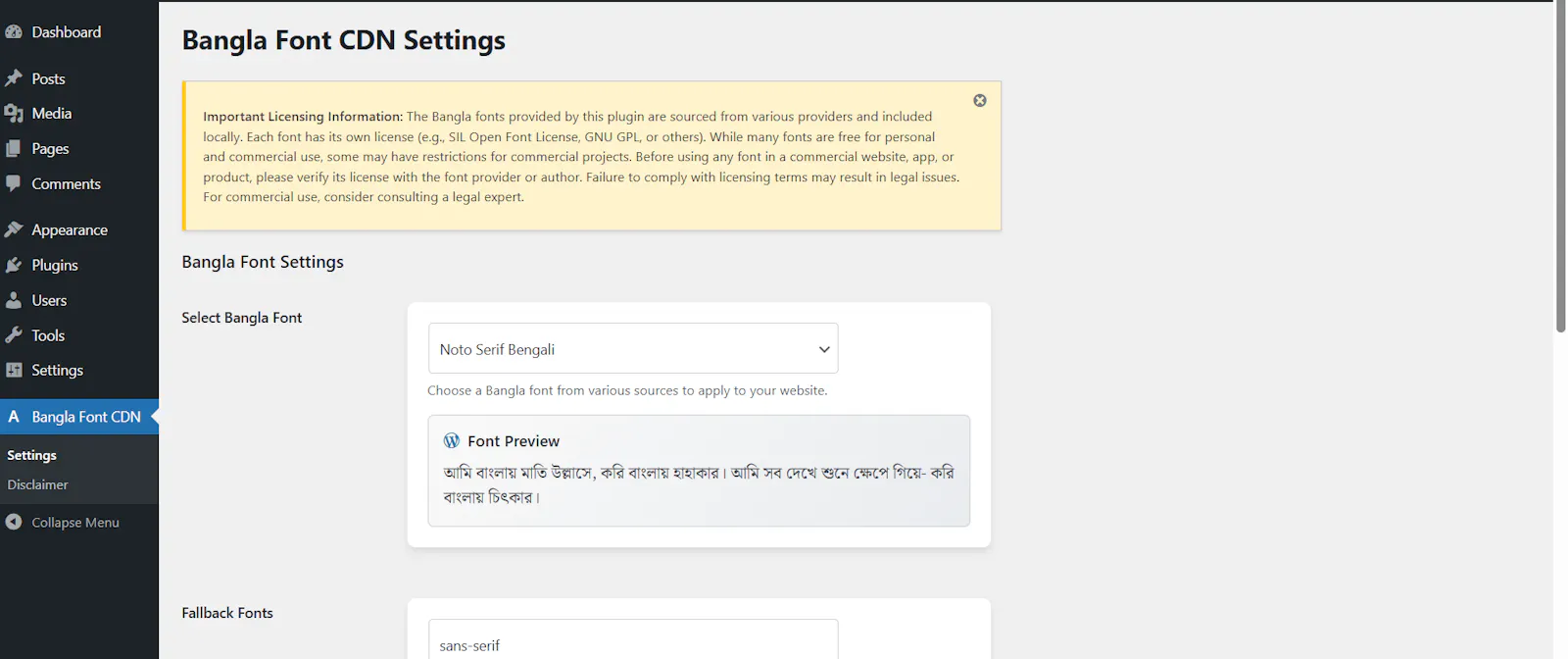Click the Fallback Fonts sans-serif field
Viewport: 1568px width, 659px height.
tap(633, 639)
